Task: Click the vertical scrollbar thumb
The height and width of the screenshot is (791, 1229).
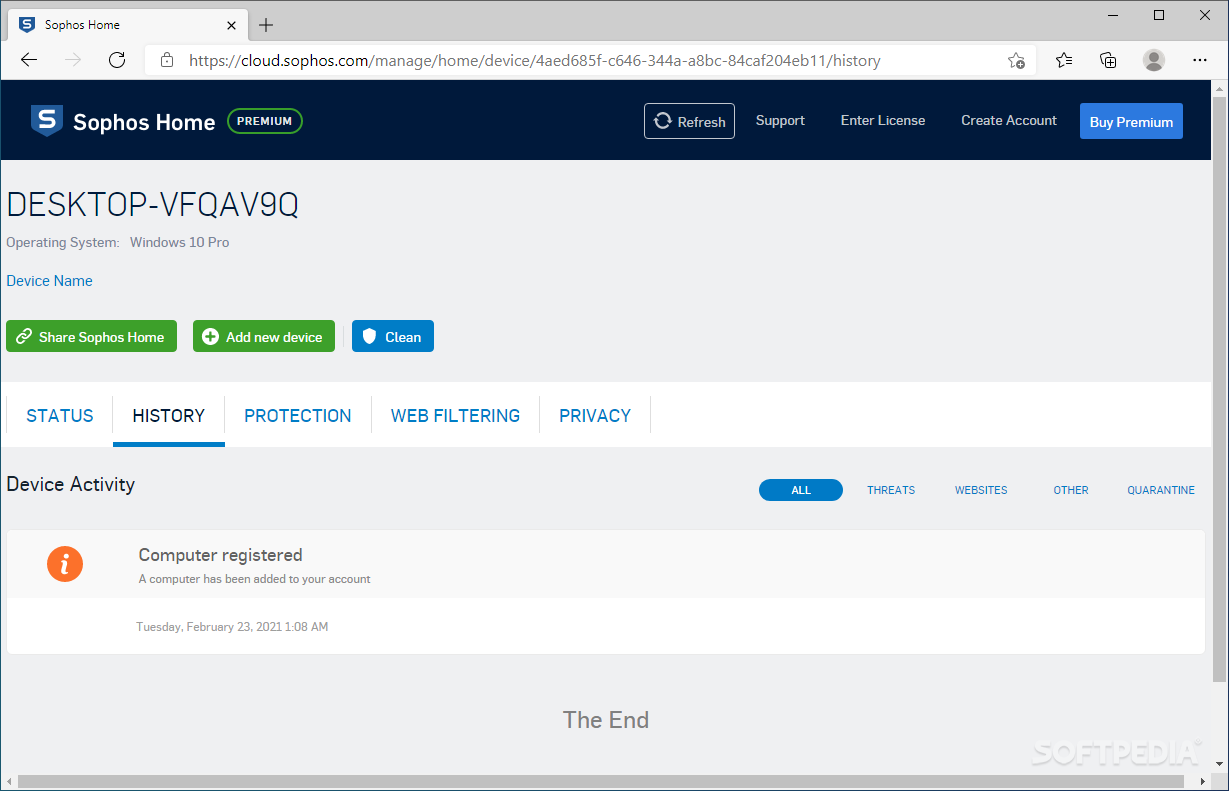Action: click(1219, 390)
